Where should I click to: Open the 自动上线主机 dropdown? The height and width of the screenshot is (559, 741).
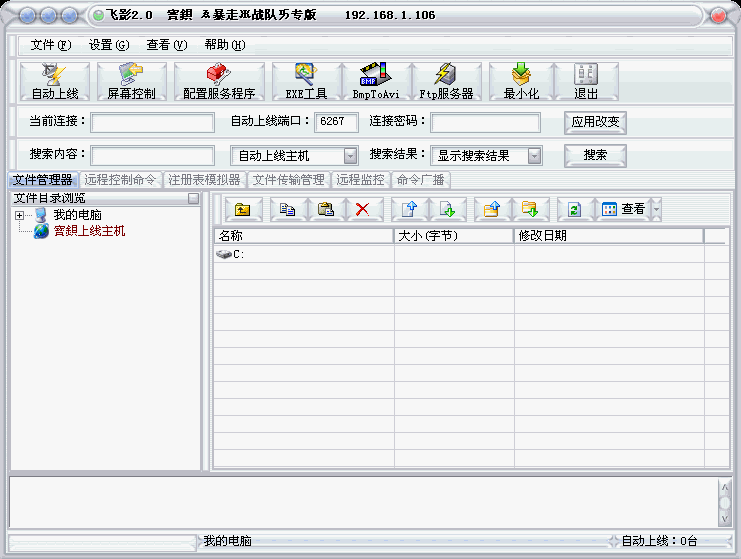click(x=350, y=156)
